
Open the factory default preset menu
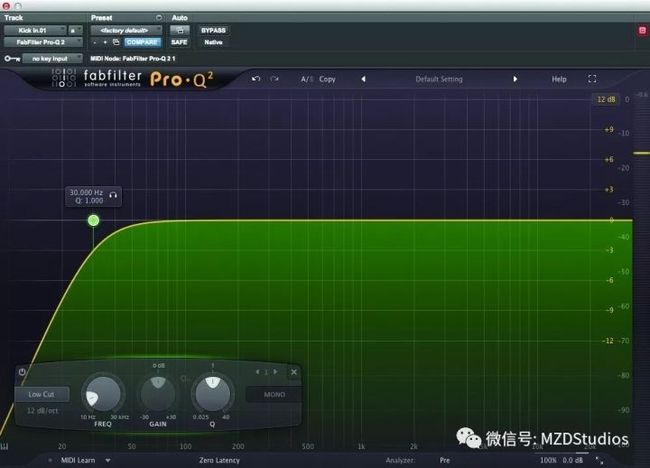[126, 30]
